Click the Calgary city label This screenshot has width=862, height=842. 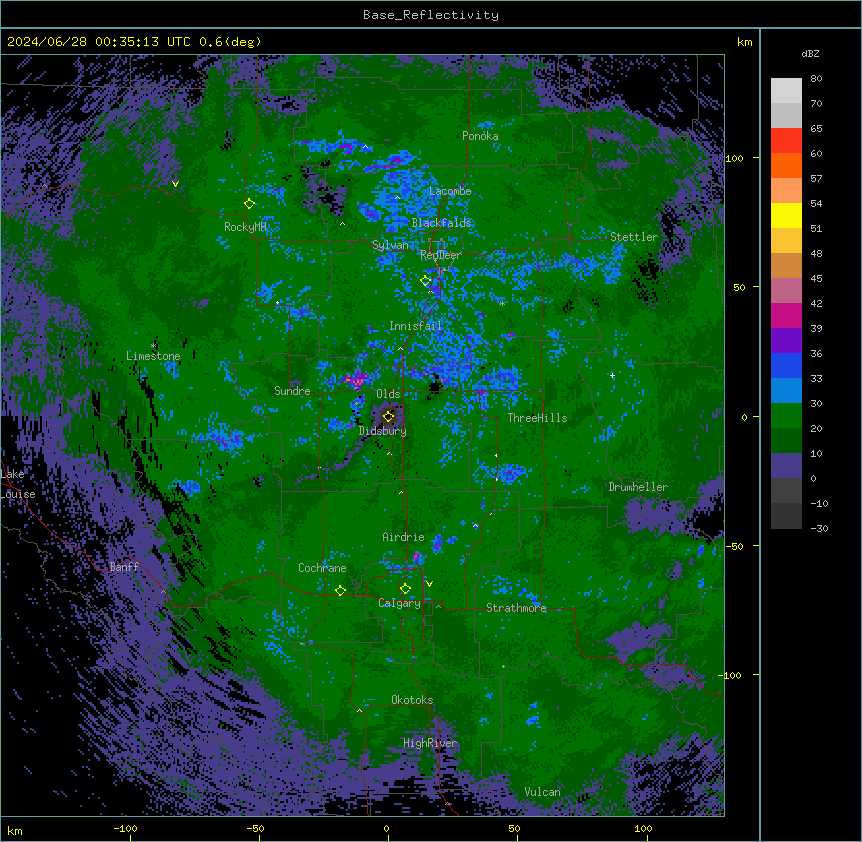tap(399, 603)
